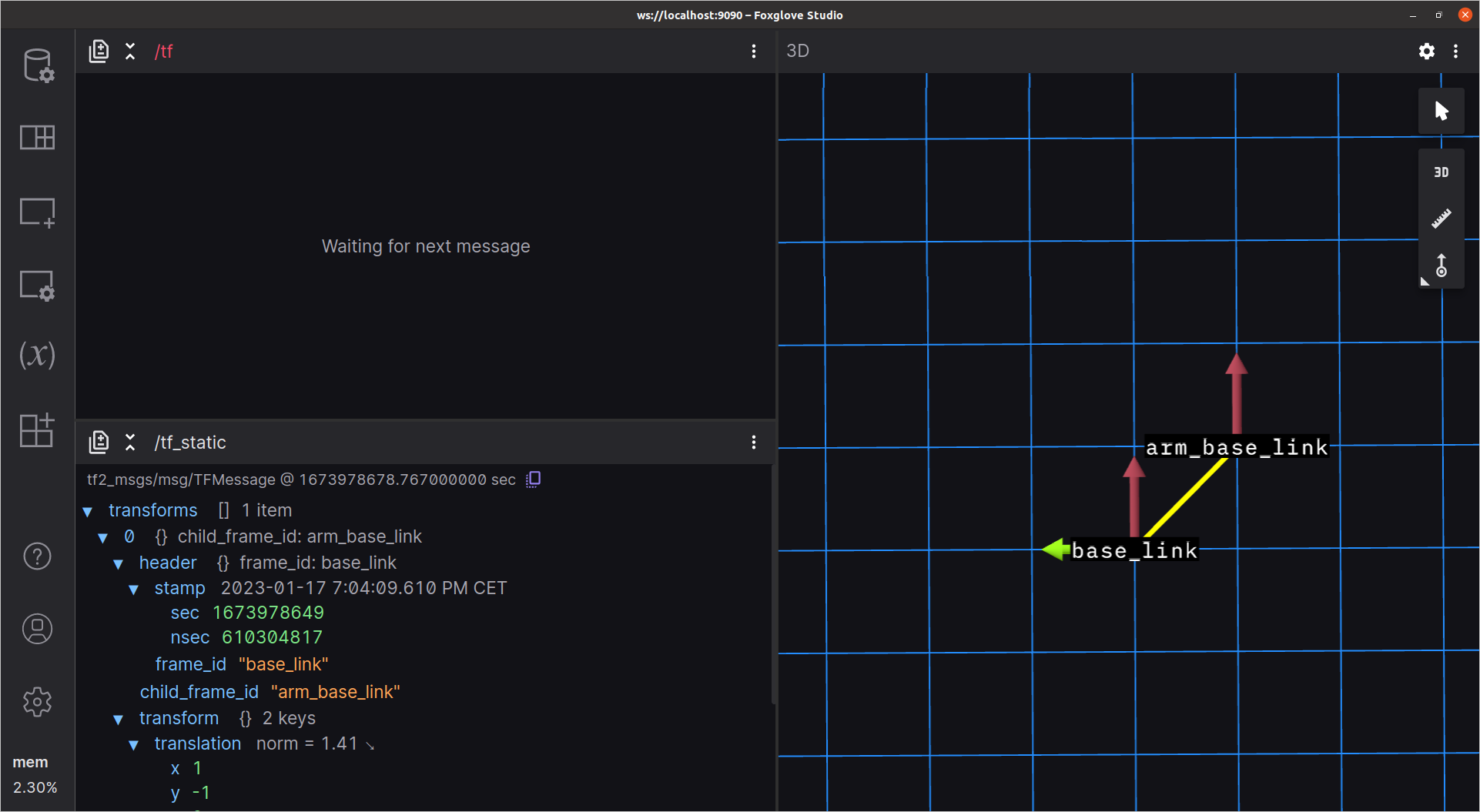Select the ruler measure tool
1480x812 pixels.
pyautogui.click(x=1441, y=219)
